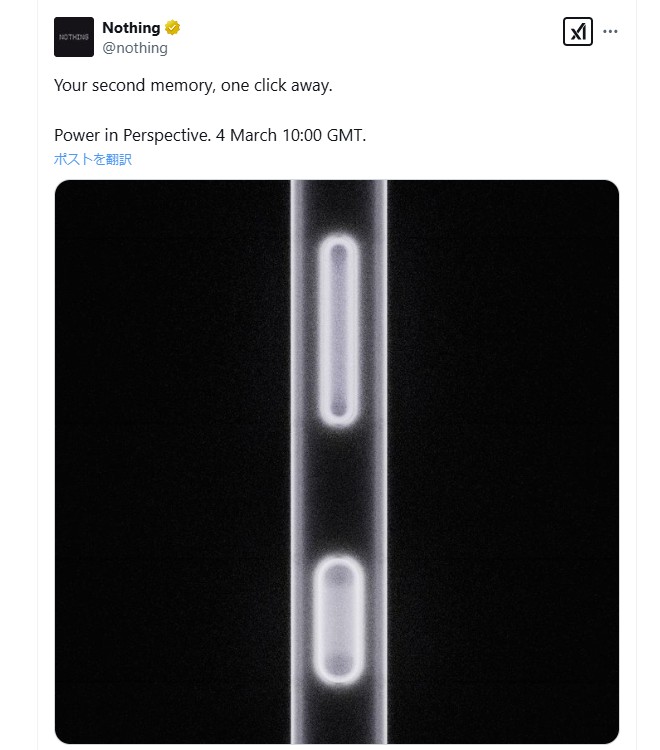Click the "4 March 10:00 GMT" text

pos(291,135)
